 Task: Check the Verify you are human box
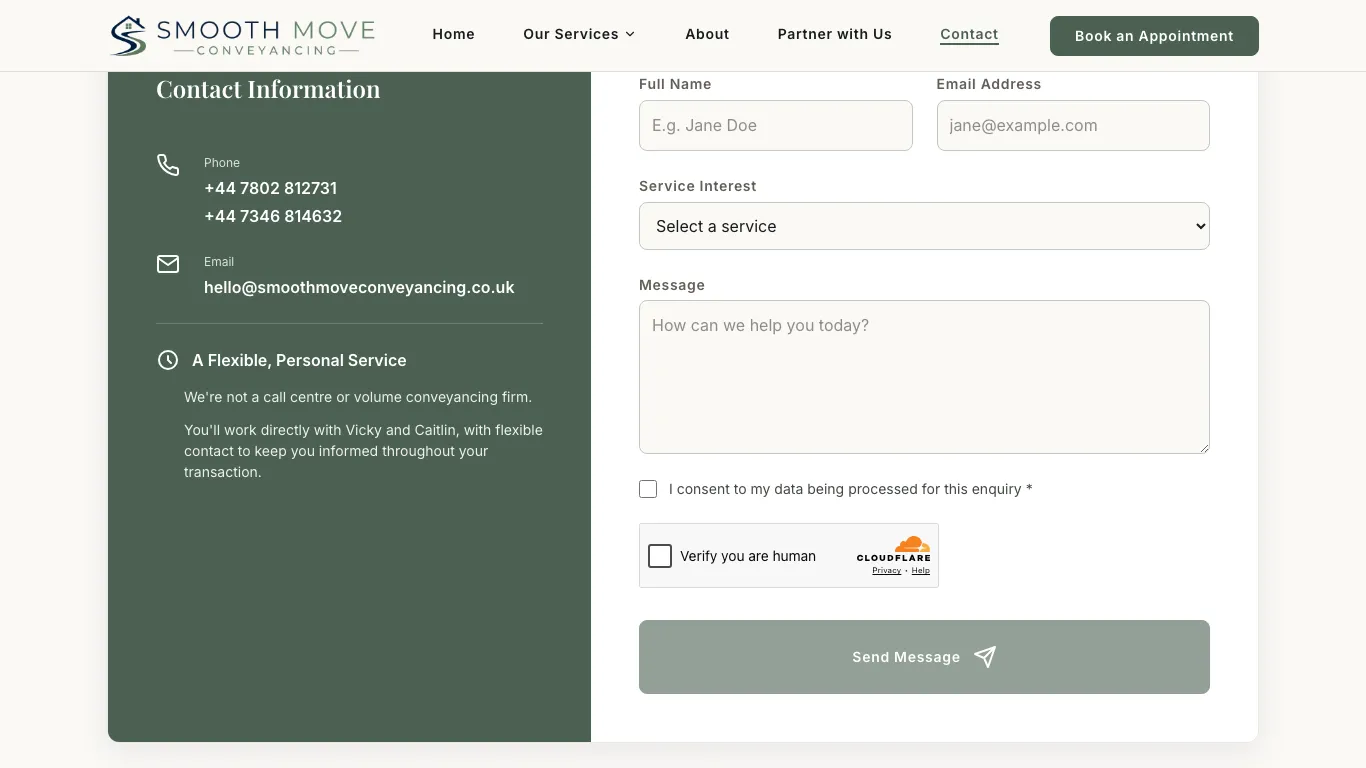tap(660, 556)
